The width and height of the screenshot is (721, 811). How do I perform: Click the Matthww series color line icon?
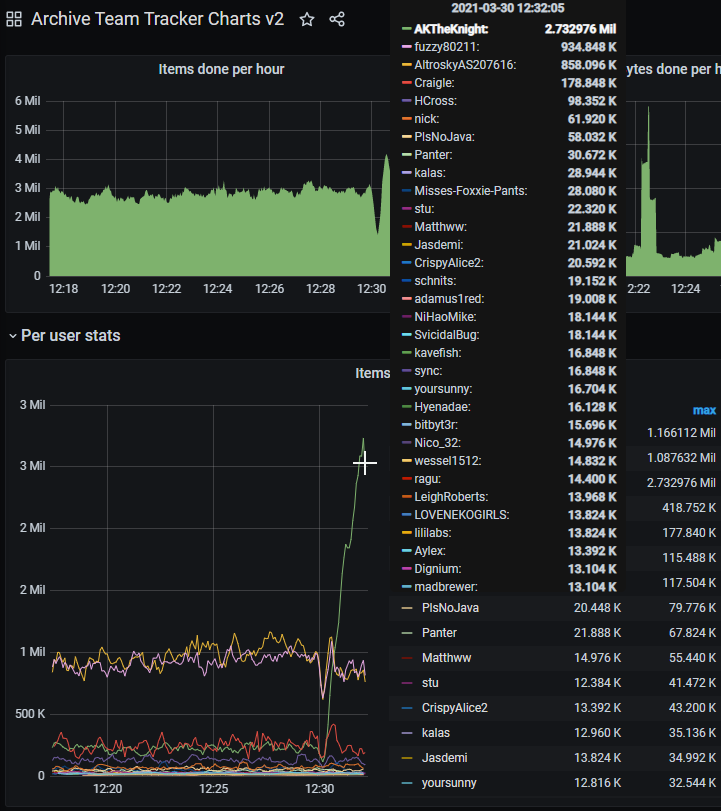(406, 658)
